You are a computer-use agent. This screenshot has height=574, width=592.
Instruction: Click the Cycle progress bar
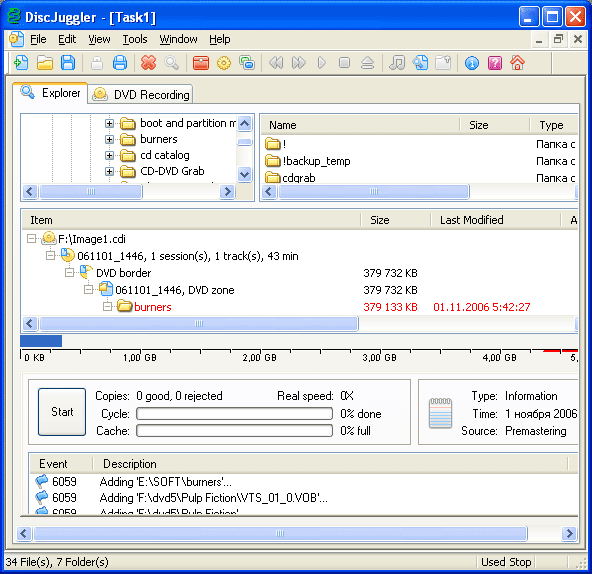(x=234, y=414)
